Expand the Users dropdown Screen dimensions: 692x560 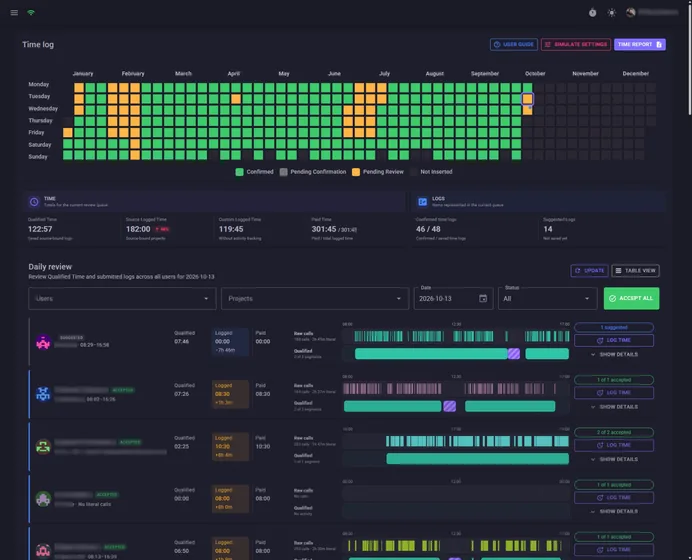(x=122, y=299)
